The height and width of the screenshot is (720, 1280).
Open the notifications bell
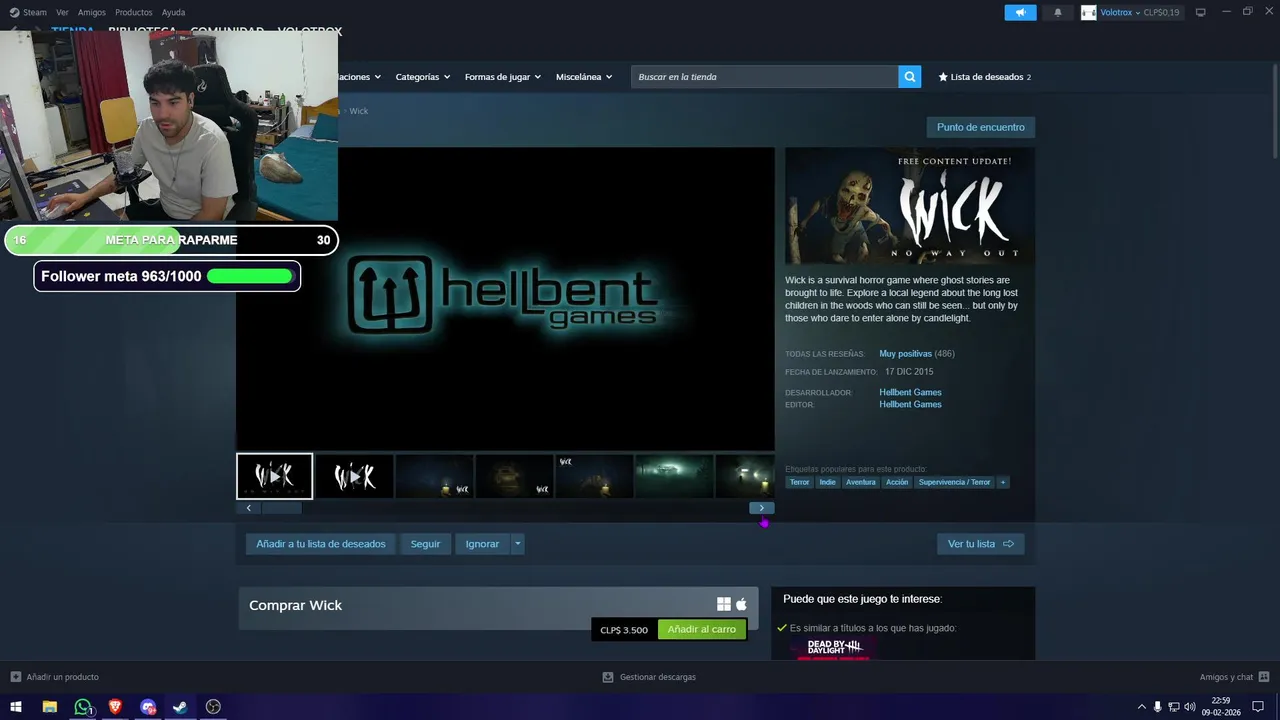coord(1058,12)
